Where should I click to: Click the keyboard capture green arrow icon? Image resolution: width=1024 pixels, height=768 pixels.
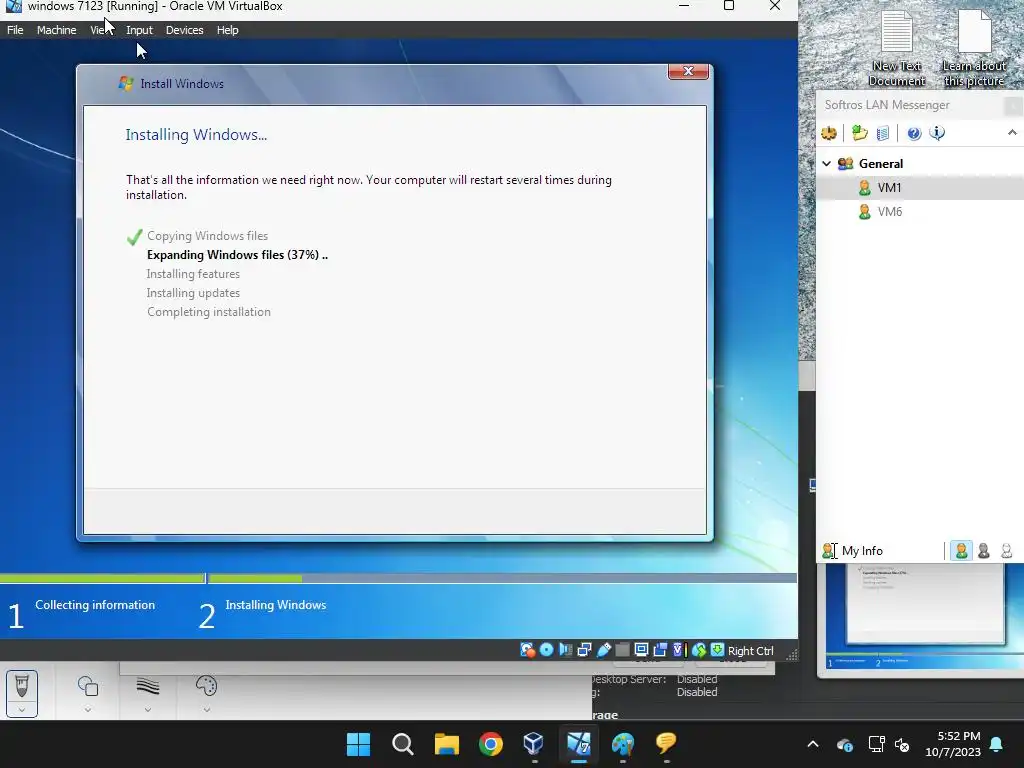(717, 650)
